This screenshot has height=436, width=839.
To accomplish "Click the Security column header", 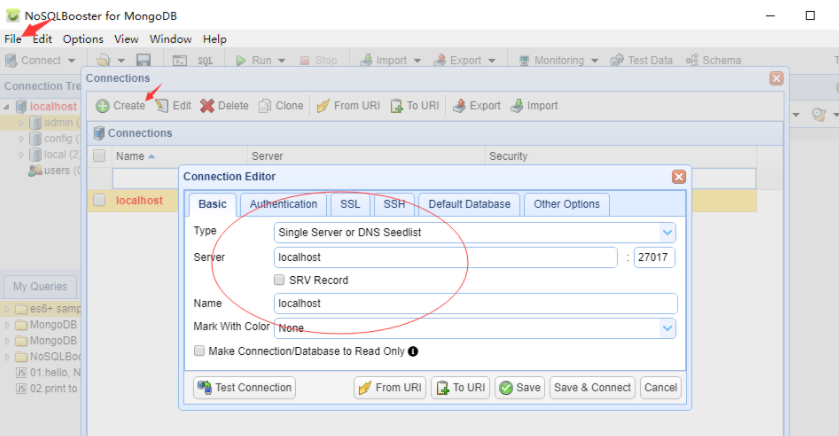I will (x=621, y=156).
